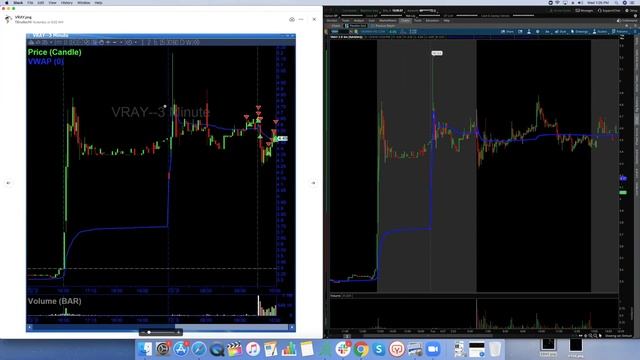Open the Drawings dropdown on chart toolbar
Image resolution: width=640 pixels, height=360 pixels.
[x=579, y=31]
